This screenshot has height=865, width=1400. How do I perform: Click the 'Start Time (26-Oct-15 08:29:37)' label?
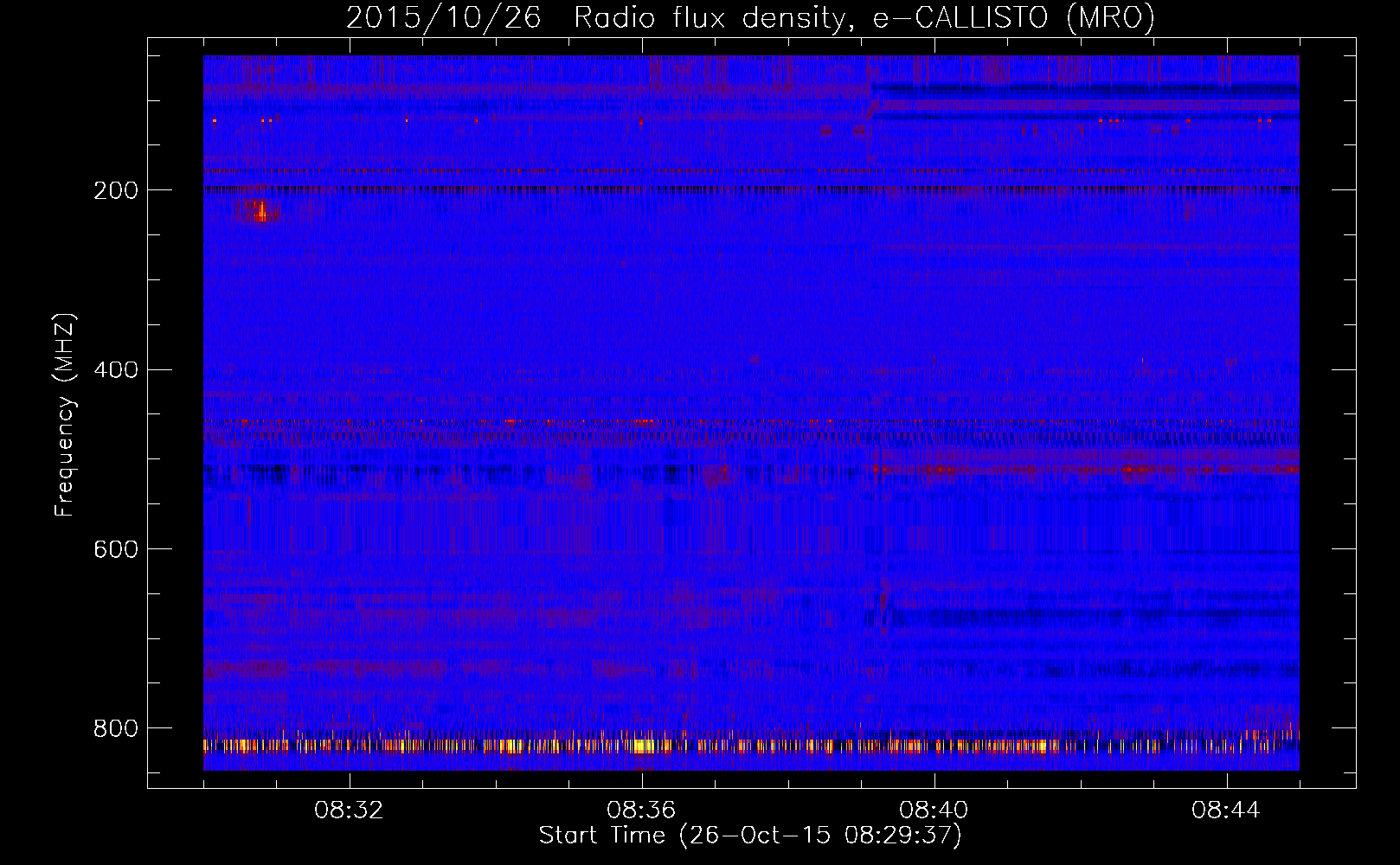[x=750, y=836]
